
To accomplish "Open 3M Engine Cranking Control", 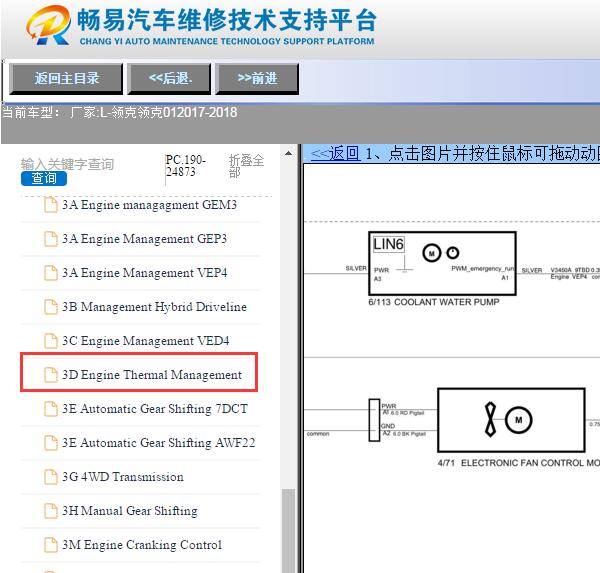I will (x=140, y=545).
